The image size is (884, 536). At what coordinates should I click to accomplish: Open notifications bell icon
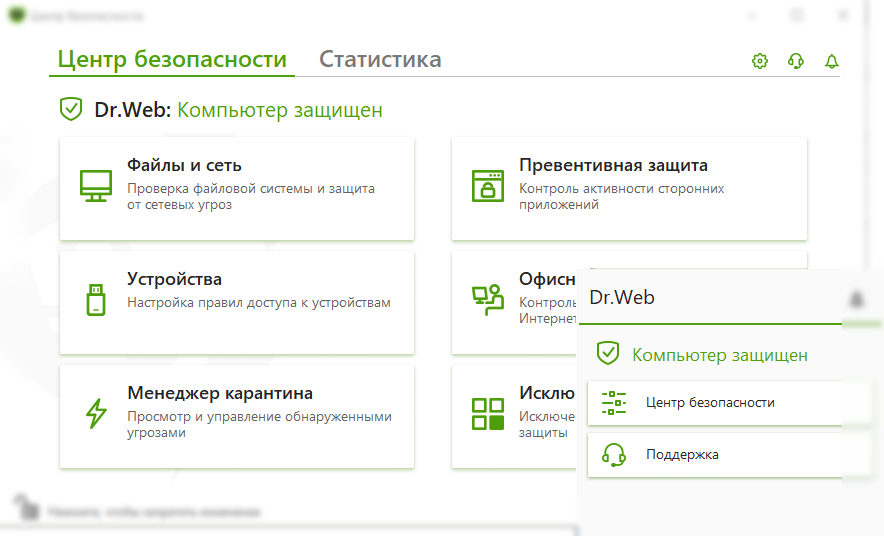point(832,61)
